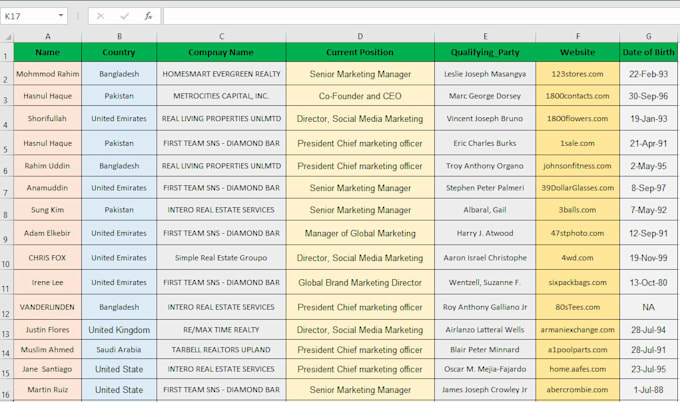Screen dimensions: 680x403
Task: Select cell 'Justin Flores'
Action: [x=48, y=330]
